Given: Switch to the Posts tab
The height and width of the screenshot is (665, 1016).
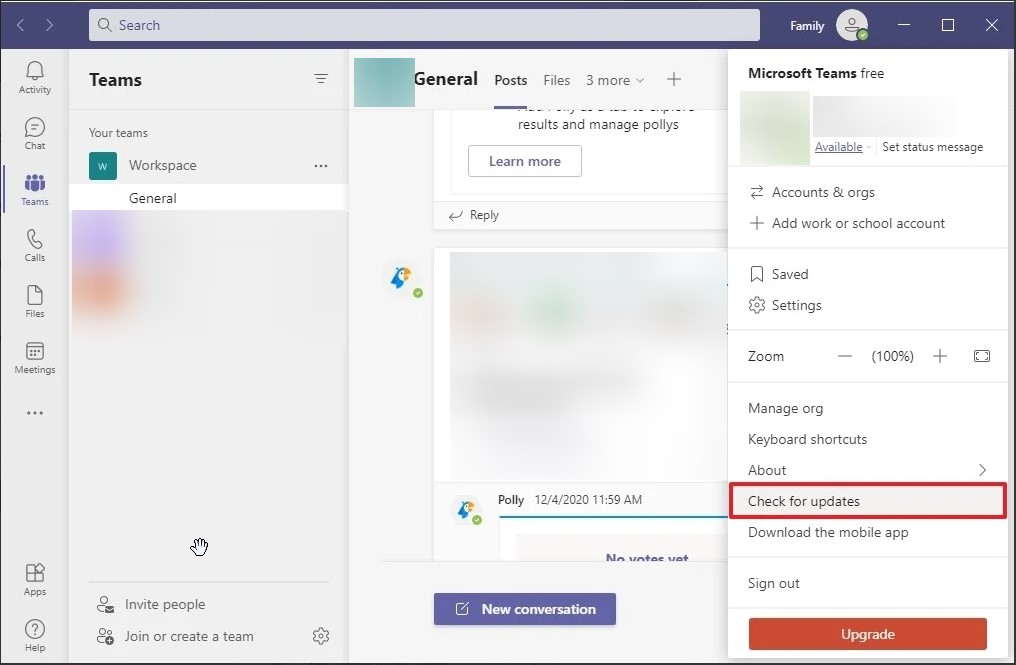Looking at the screenshot, I should [x=510, y=80].
